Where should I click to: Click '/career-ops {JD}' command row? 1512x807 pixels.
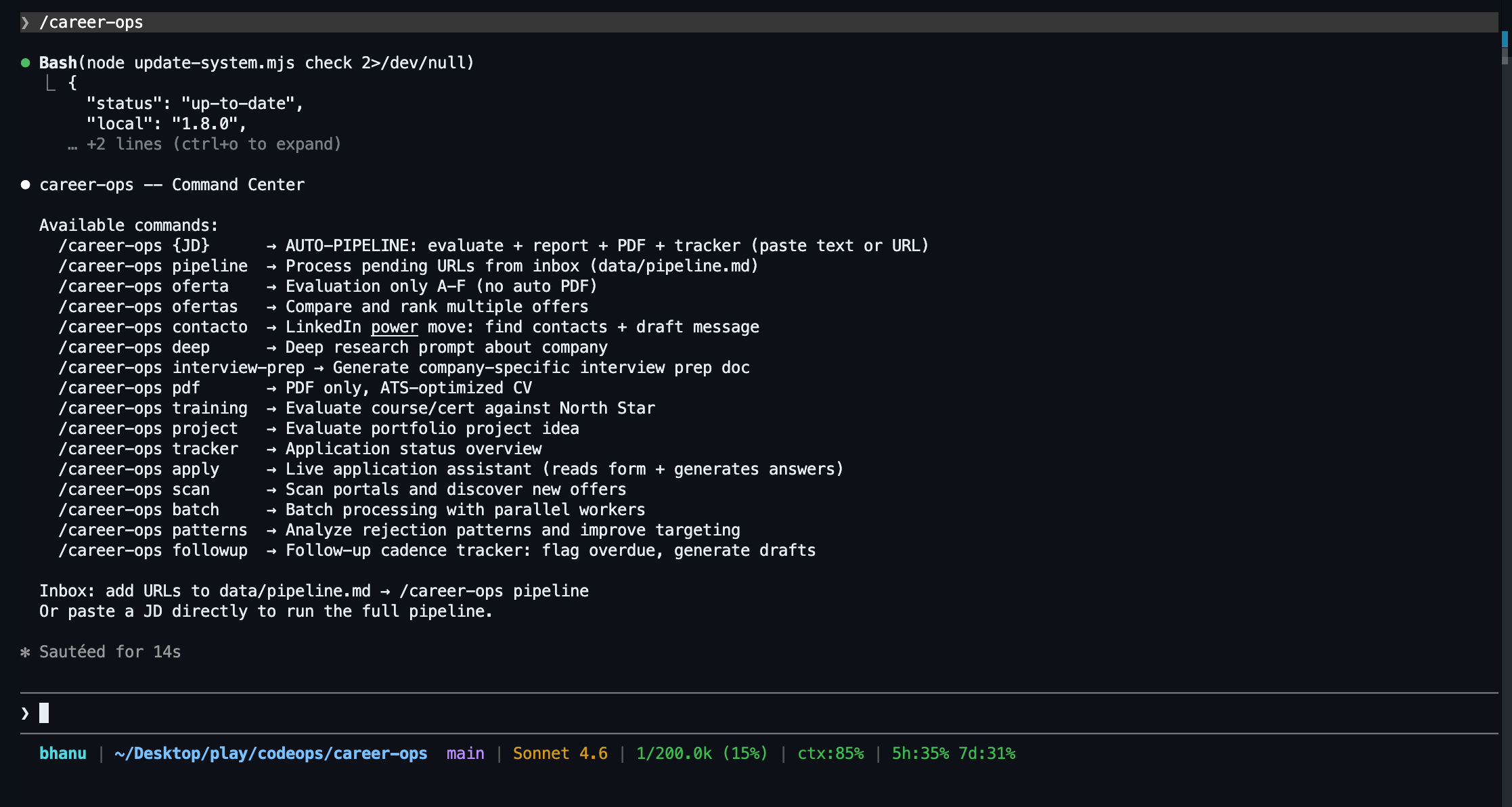pyautogui.click(x=493, y=246)
